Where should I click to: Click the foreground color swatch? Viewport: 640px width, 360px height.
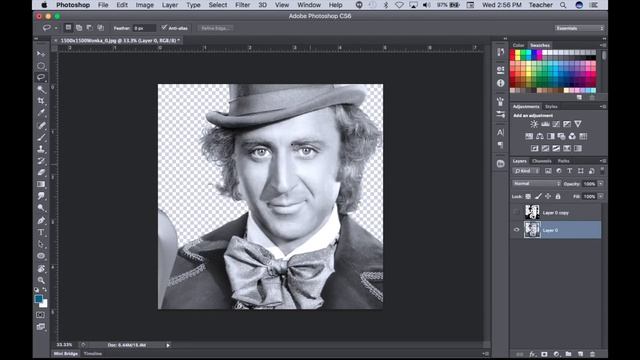tap(39, 299)
